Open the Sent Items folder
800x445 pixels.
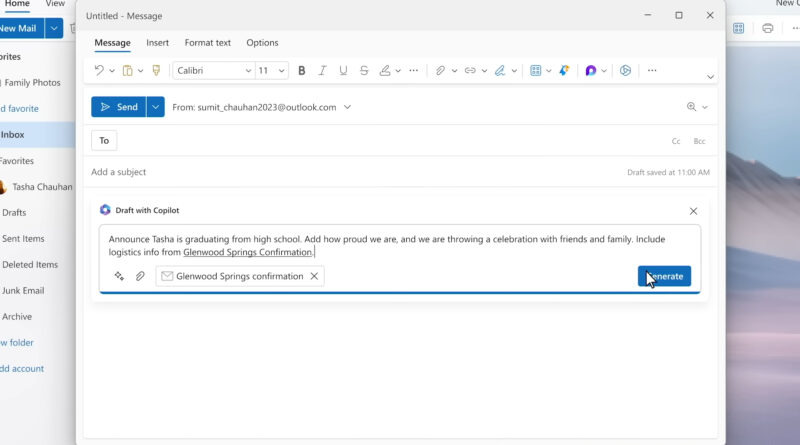click(23, 239)
